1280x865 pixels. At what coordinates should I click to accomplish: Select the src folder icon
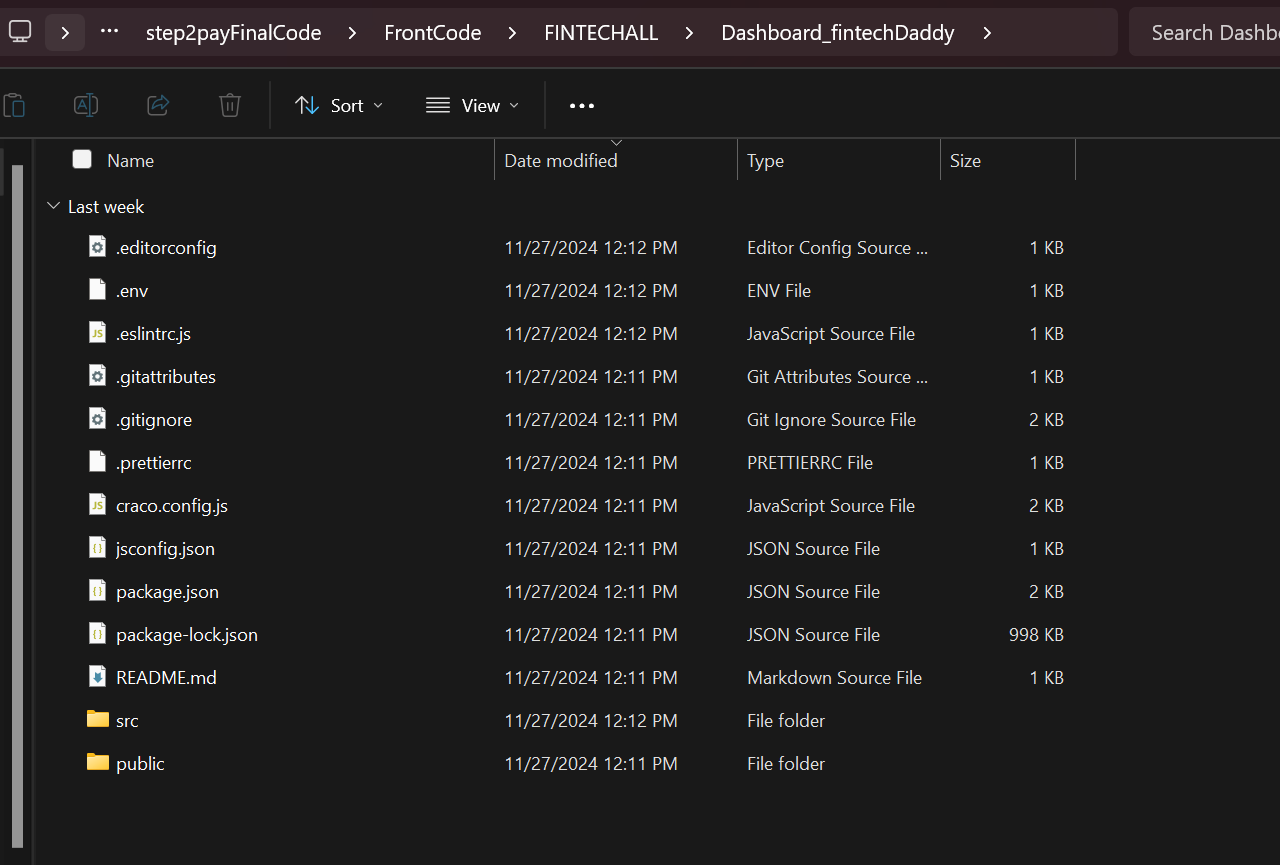click(x=97, y=720)
